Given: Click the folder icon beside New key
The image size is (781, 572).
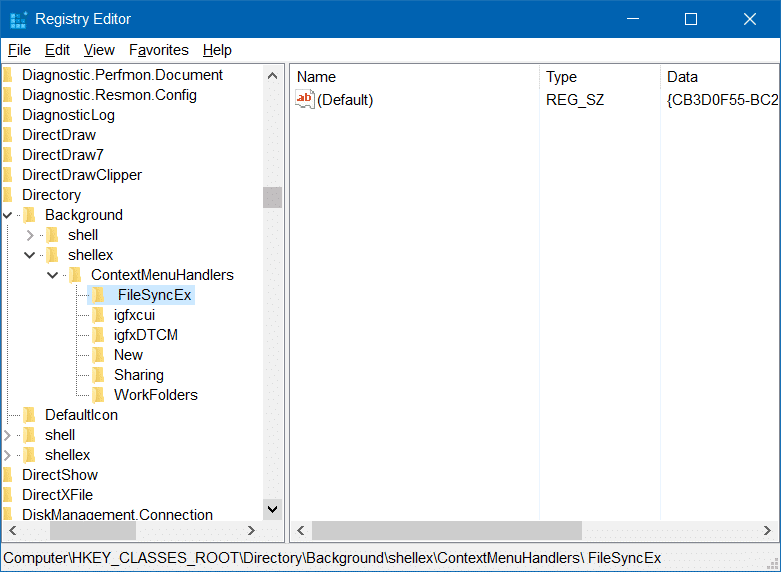Looking at the screenshot, I should (x=99, y=355).
